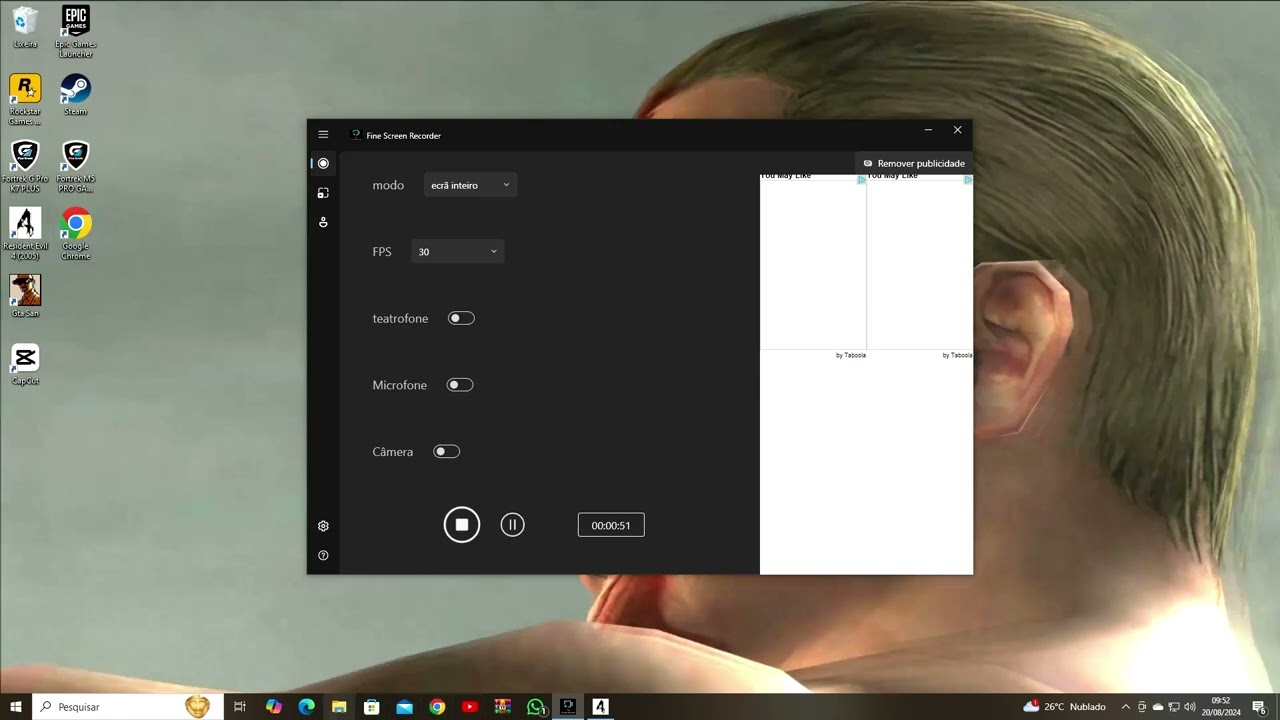Image resolution: width=1280 pixels, height=720 pixels.
Task: Click the left 'by Taboola' link
Action: [x=851, y=355]
